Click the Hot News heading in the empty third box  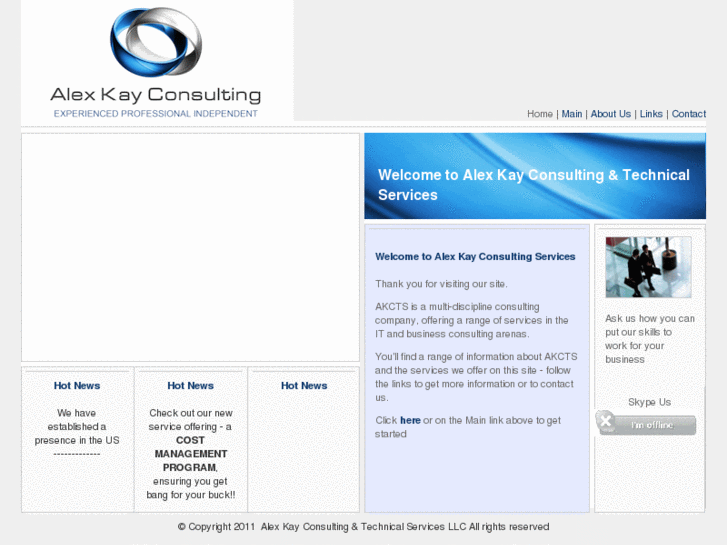pyautogui.click(x=304, y=385)
